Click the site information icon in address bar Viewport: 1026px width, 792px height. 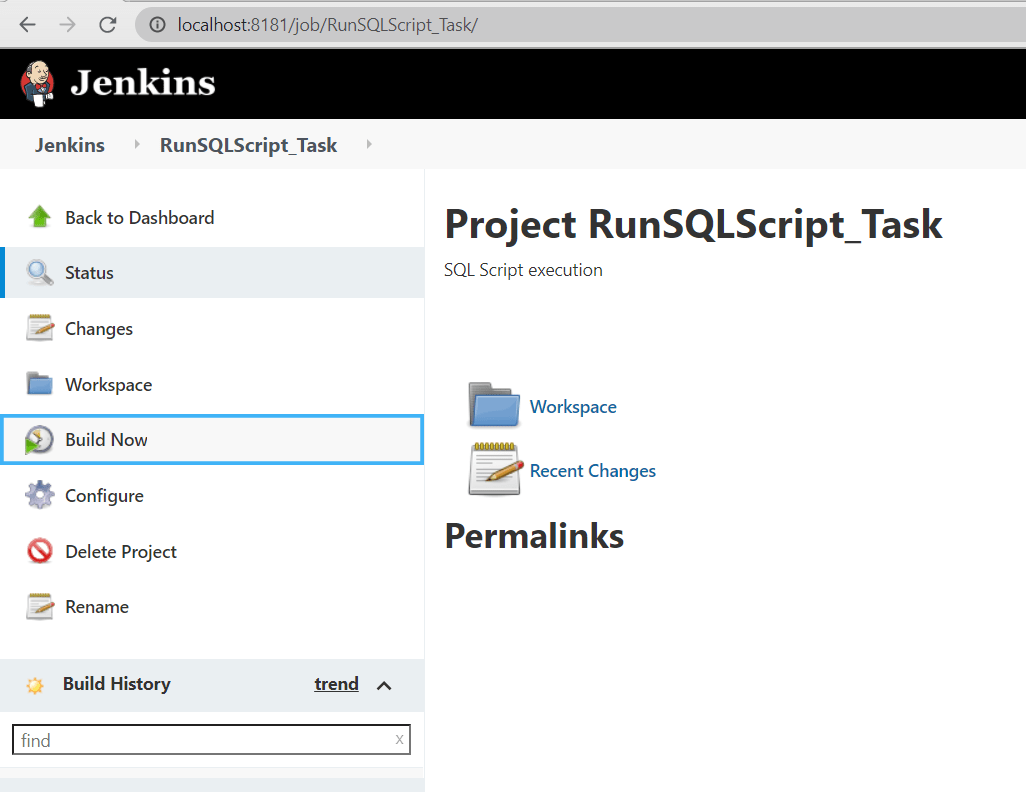point(157,25)
